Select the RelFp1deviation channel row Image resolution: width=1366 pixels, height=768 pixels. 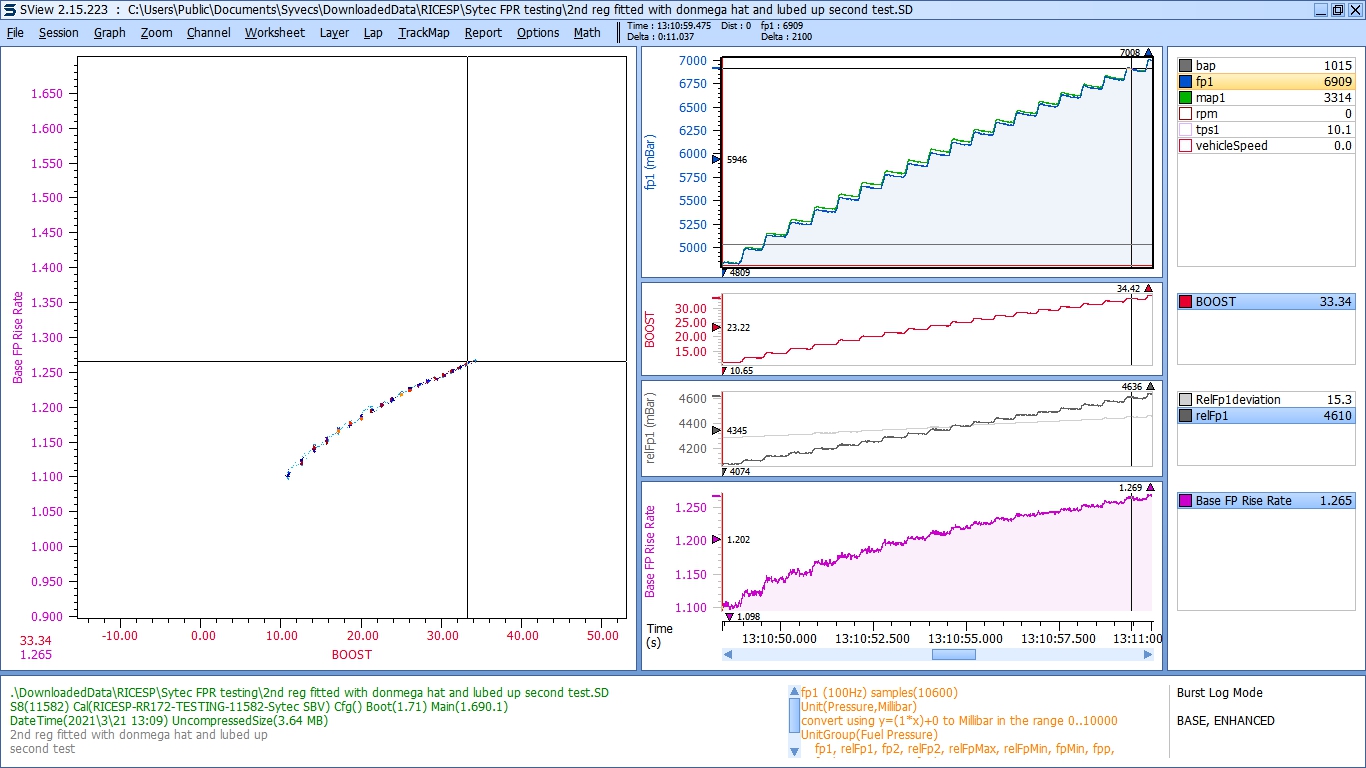[x=1266, y=400]
